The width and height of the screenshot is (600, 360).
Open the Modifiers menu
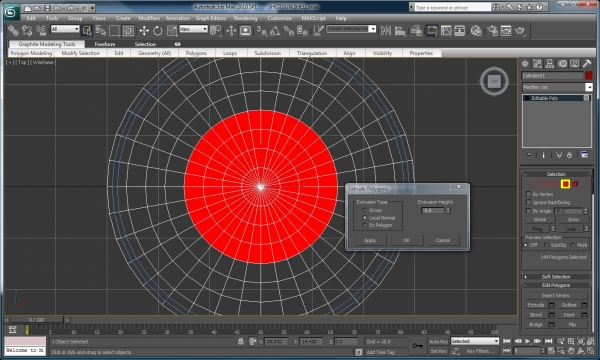(x=149, y=18)
